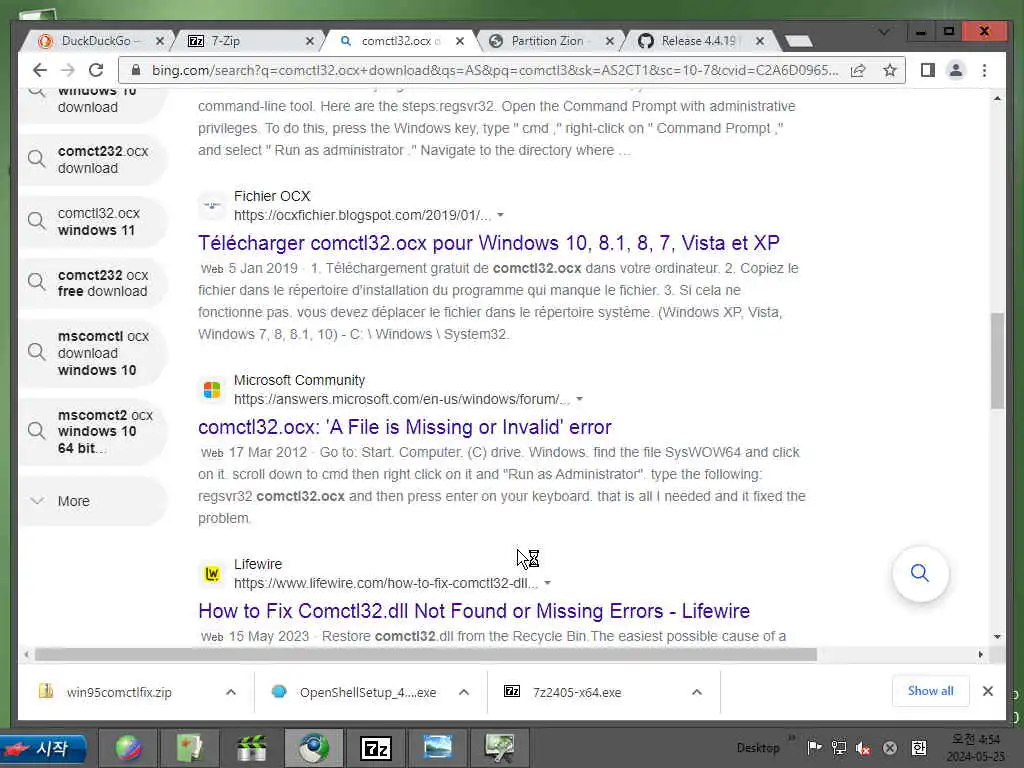Click the scroll right arrow
The image size is (1024, 768).
pos(980,654)
